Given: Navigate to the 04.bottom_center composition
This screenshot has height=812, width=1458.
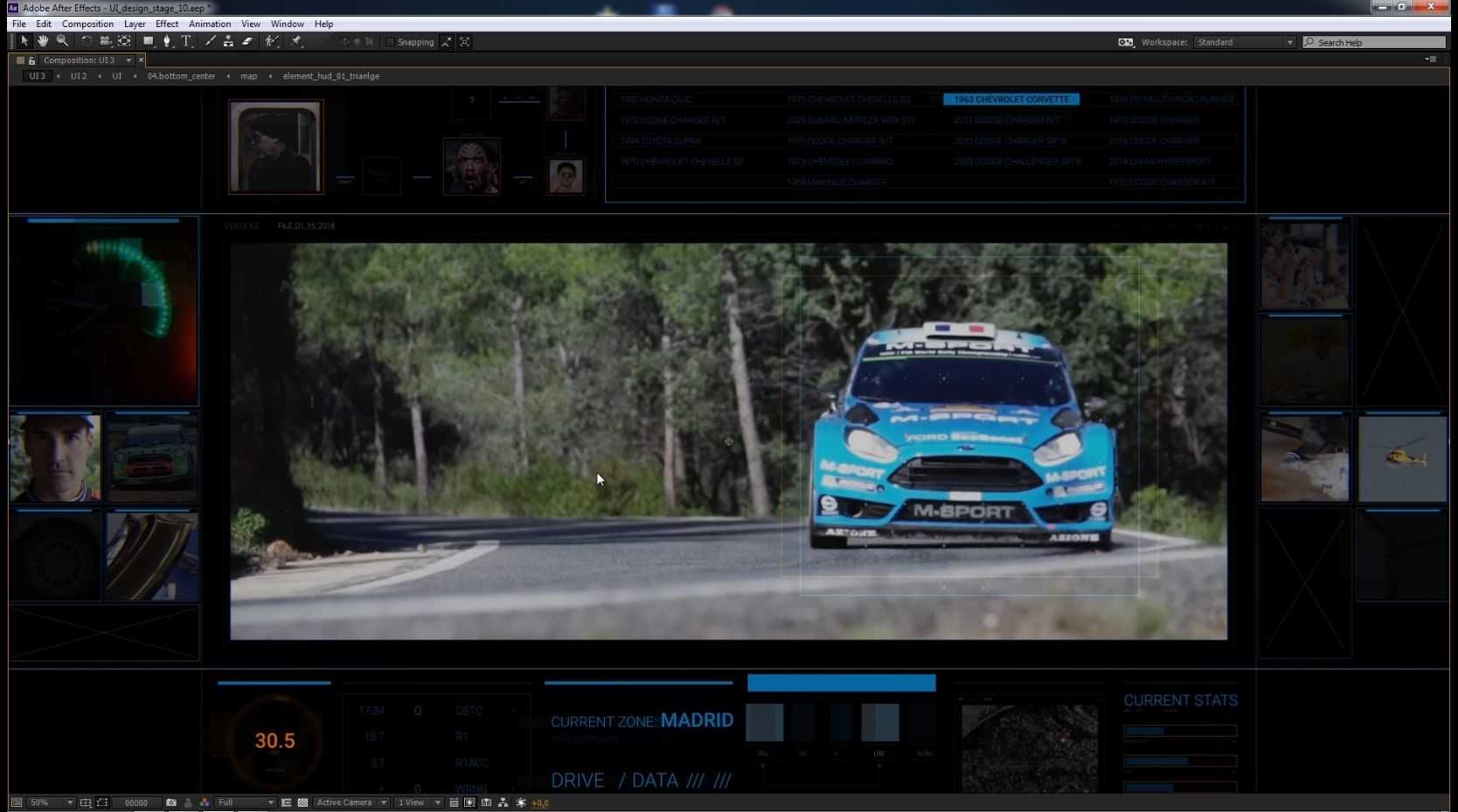Looking at the screenshot, I should coord(181,76).
